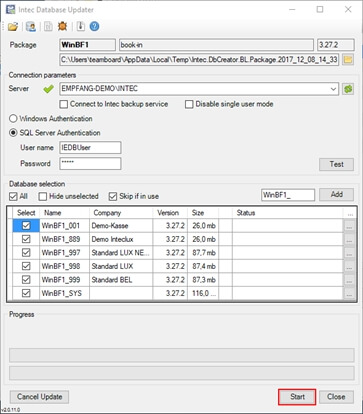This screenshot has width=363, height=414.
Task: Click the greyed-out document toolbar icon
Action: (48, 26)
